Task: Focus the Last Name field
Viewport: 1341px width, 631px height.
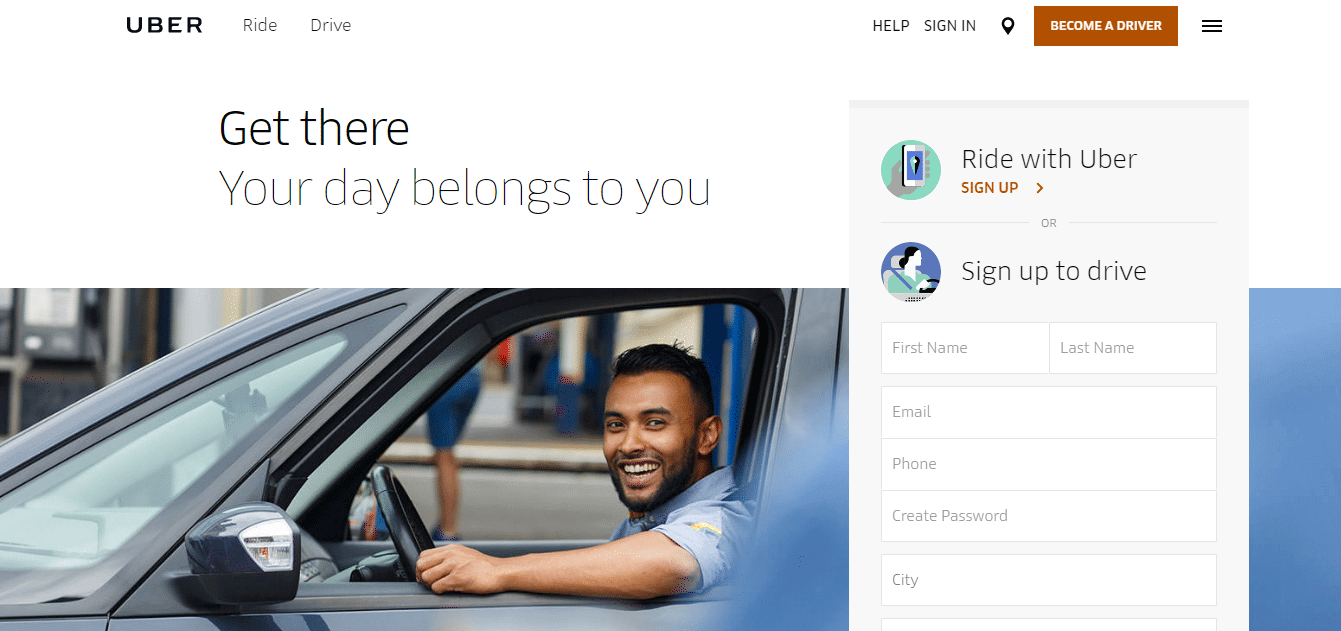Action: [1133, 348]
